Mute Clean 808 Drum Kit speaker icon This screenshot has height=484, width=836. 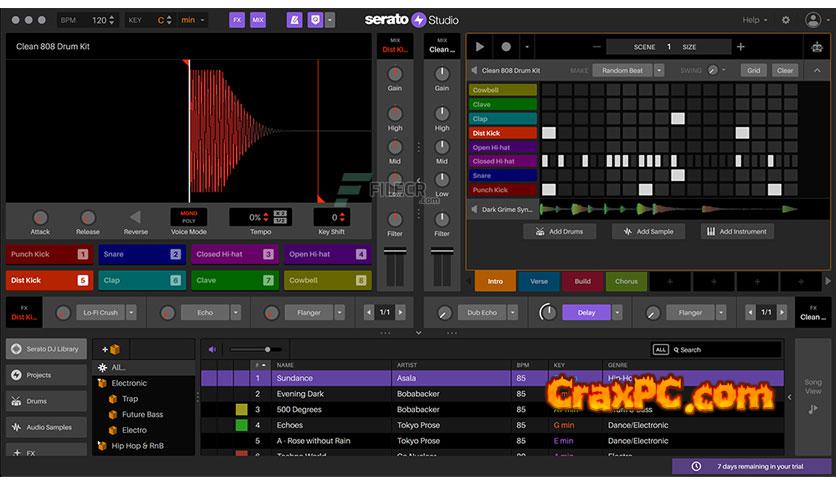474,71
